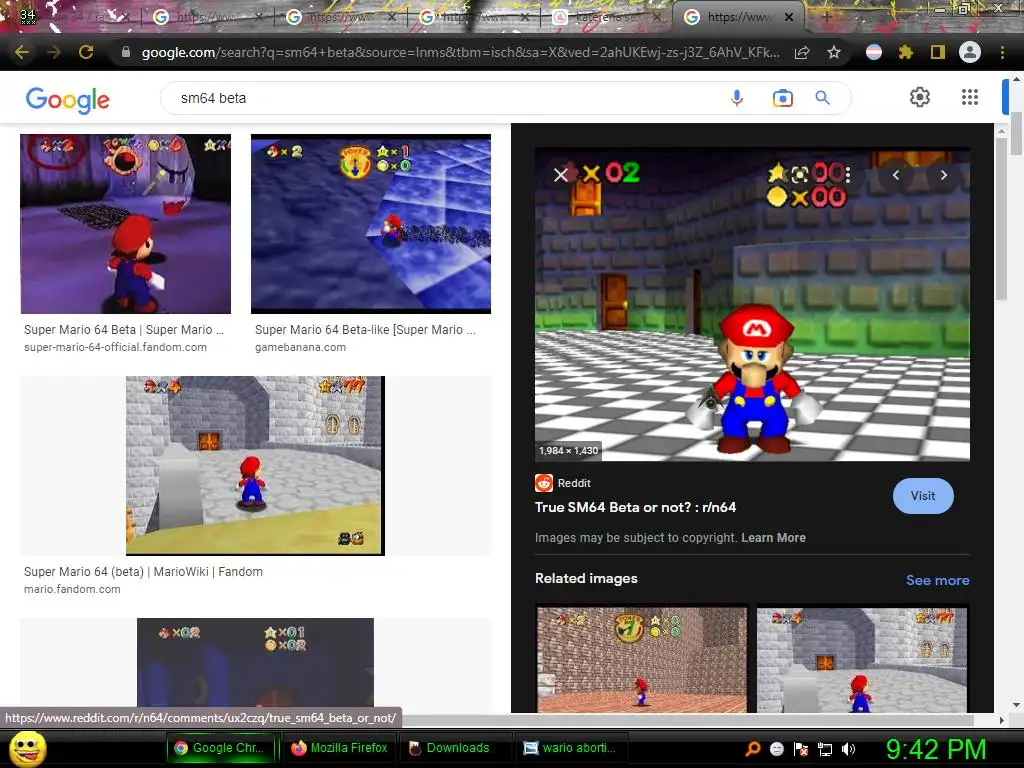The image size is (1024, 768).
Task: Open the dark blue beta HUD thumbnail
Action: coord(255,663)
